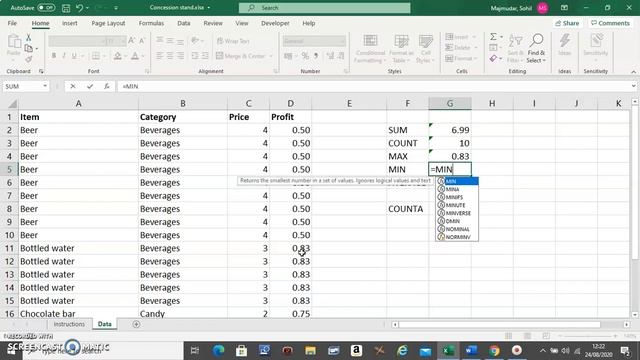Select MIN in autocomplete list
Viewport: 640px width, 360px height.
[457, 181]
